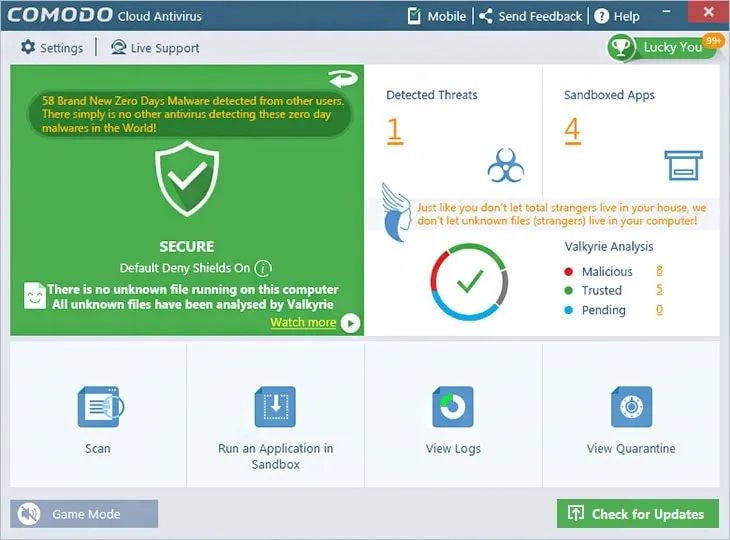Click the Pending legend label
Viewport: 730px width, 540px height.
(603, 310)
